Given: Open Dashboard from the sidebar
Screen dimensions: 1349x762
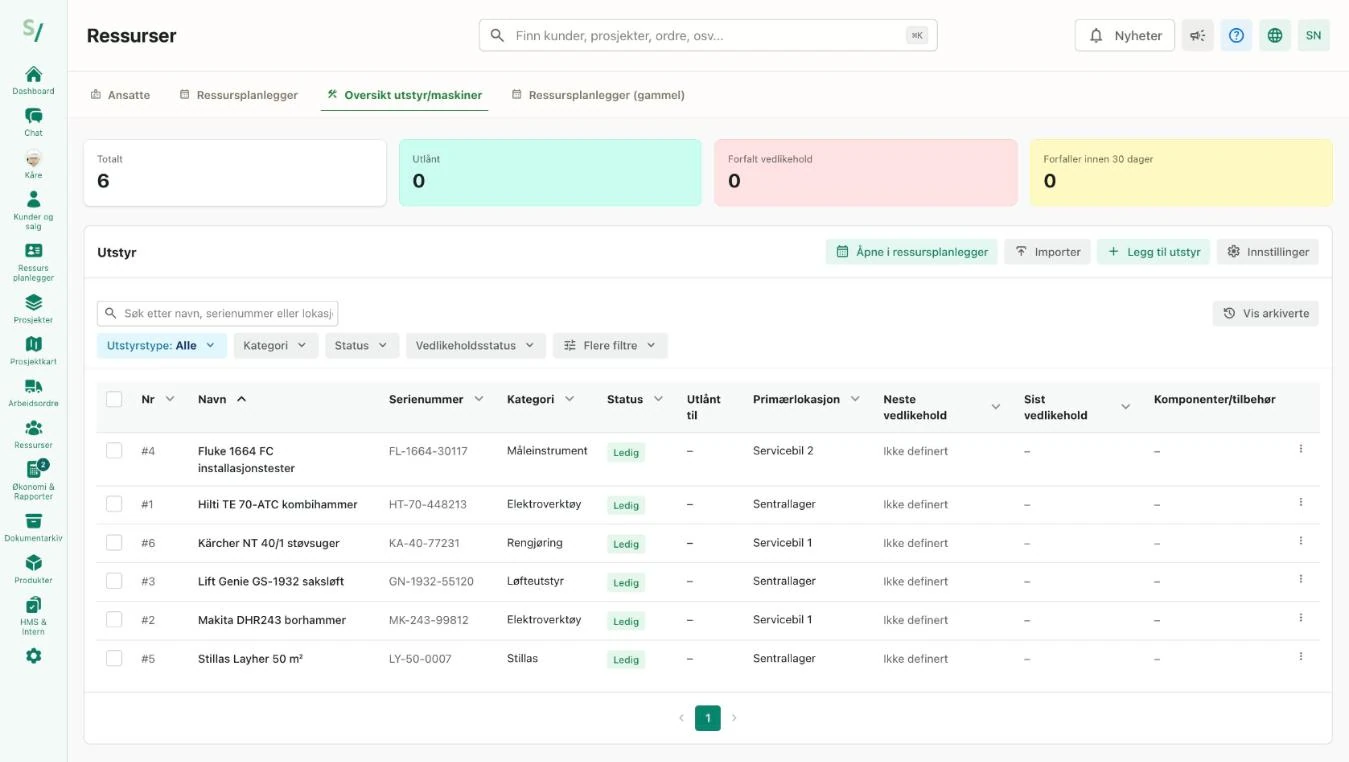Looking at the screenshot, I should pyautogui.click(x=33, y=80).
